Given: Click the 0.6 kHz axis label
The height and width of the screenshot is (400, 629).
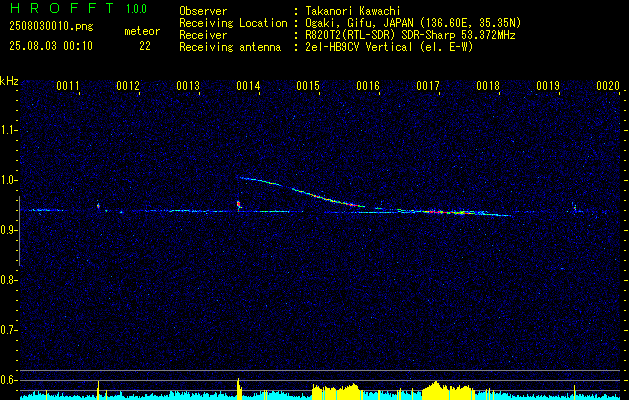Looking at the screenshot, I should click(9, 380).
